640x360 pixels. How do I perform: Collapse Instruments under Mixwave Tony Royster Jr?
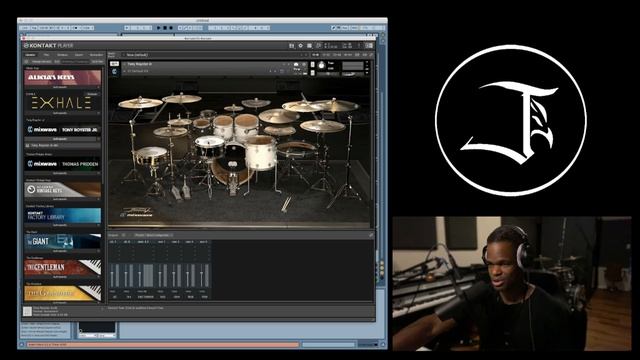61,139
